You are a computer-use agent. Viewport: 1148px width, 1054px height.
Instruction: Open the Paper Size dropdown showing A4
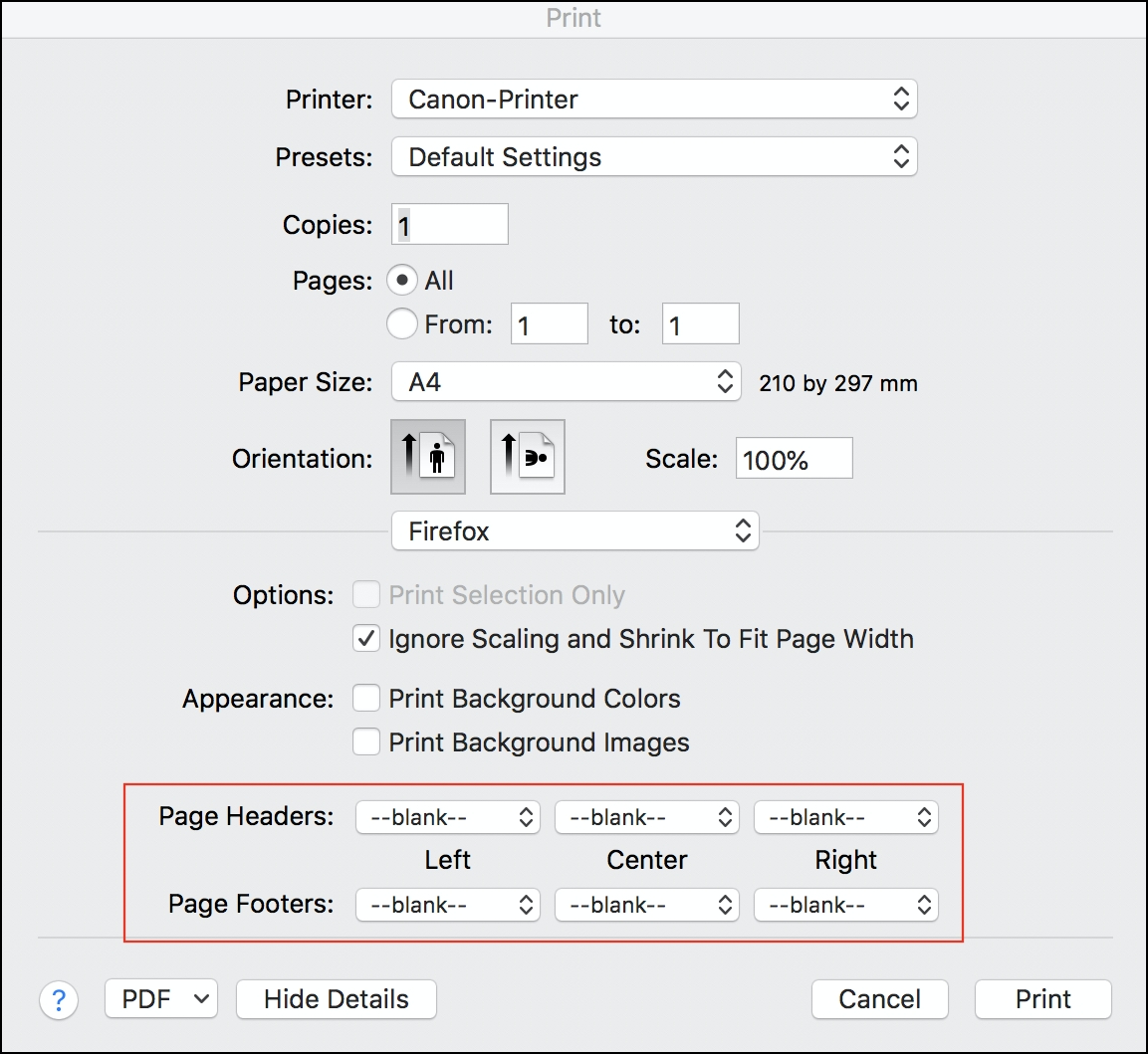(565, 381)
